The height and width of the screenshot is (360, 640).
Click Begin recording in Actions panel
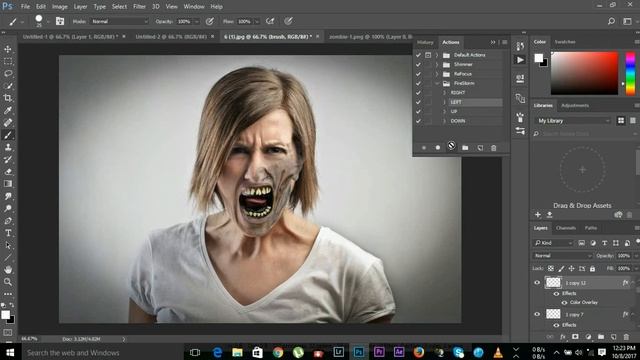[438, 148]
